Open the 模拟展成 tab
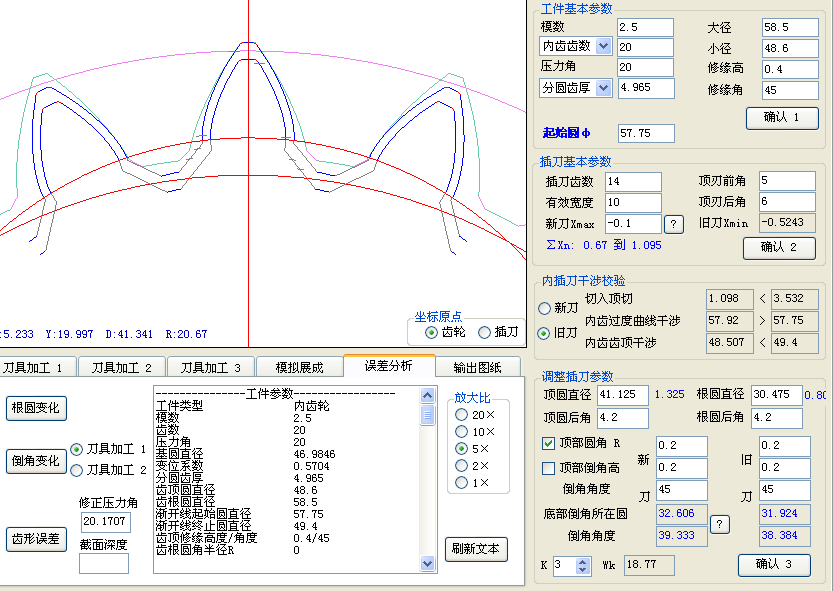Screen dimensions: 833x591 tap(300, 367)
